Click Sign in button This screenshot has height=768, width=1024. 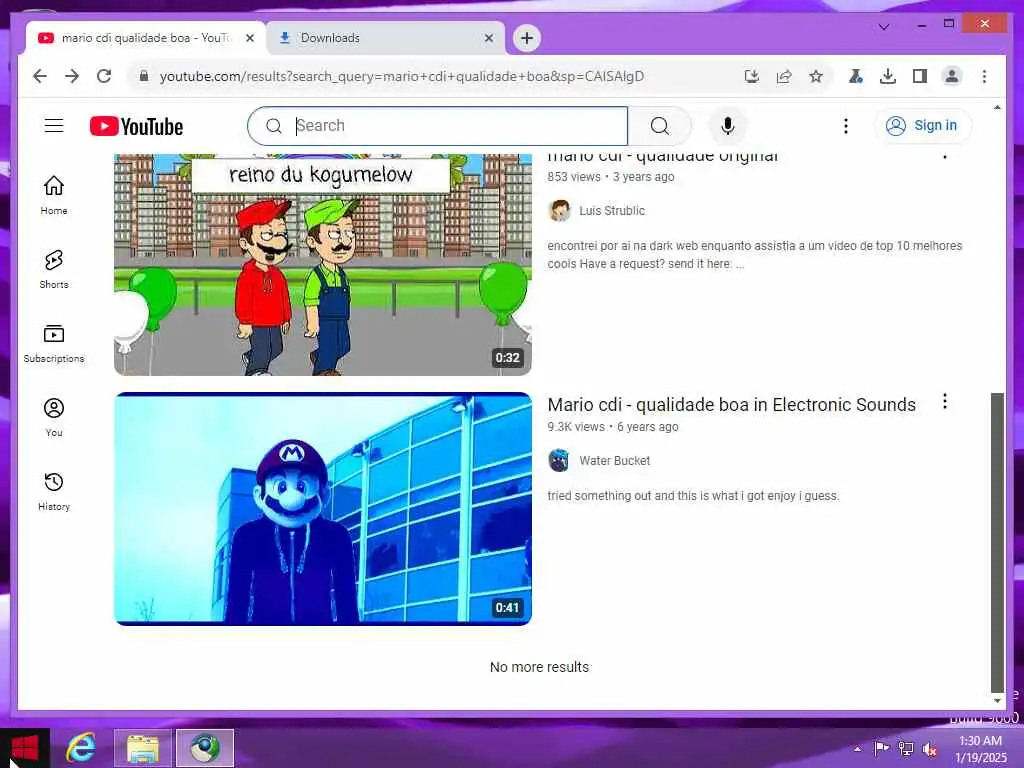click(922, 125)
